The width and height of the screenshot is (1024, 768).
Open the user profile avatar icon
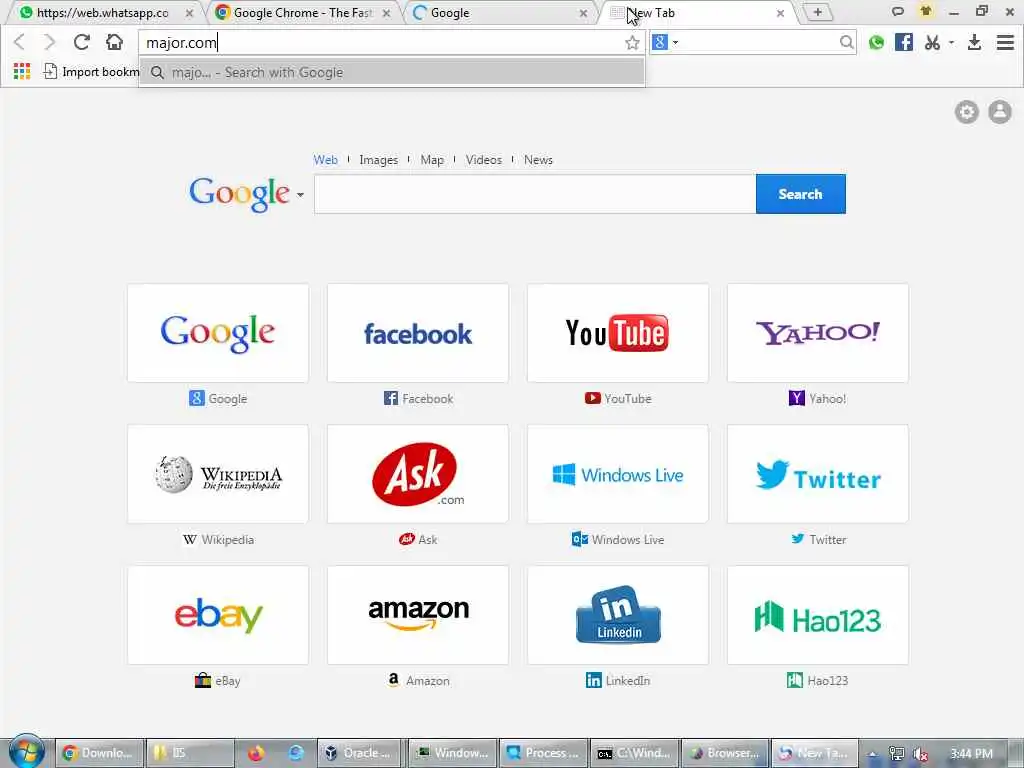coord(999,112)
